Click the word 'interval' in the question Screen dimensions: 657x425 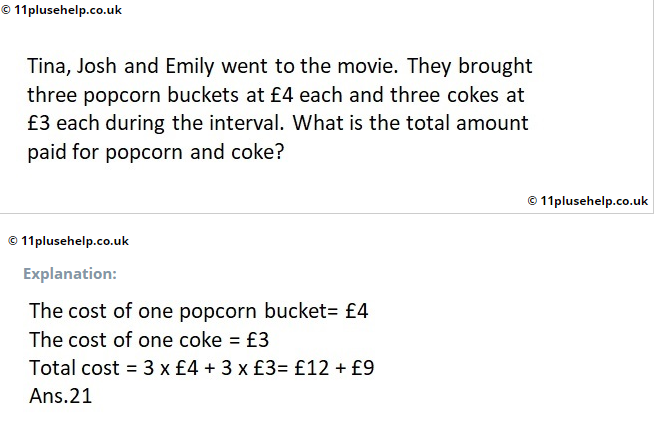246,123
